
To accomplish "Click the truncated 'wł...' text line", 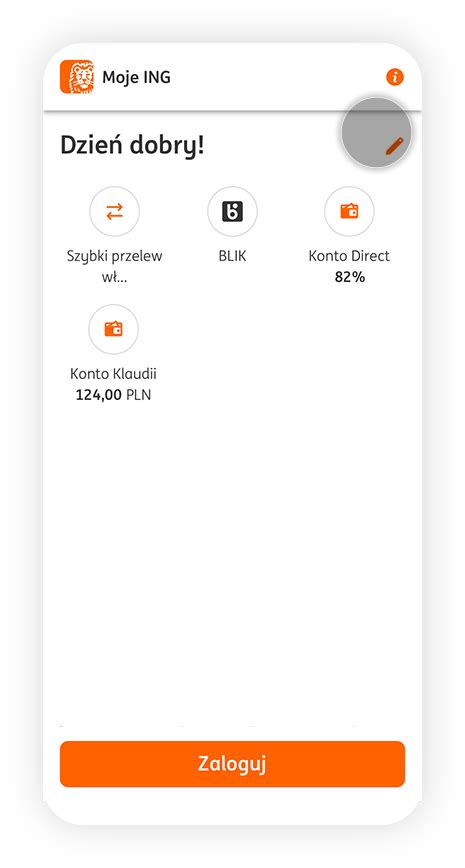I will coord(115,277).
